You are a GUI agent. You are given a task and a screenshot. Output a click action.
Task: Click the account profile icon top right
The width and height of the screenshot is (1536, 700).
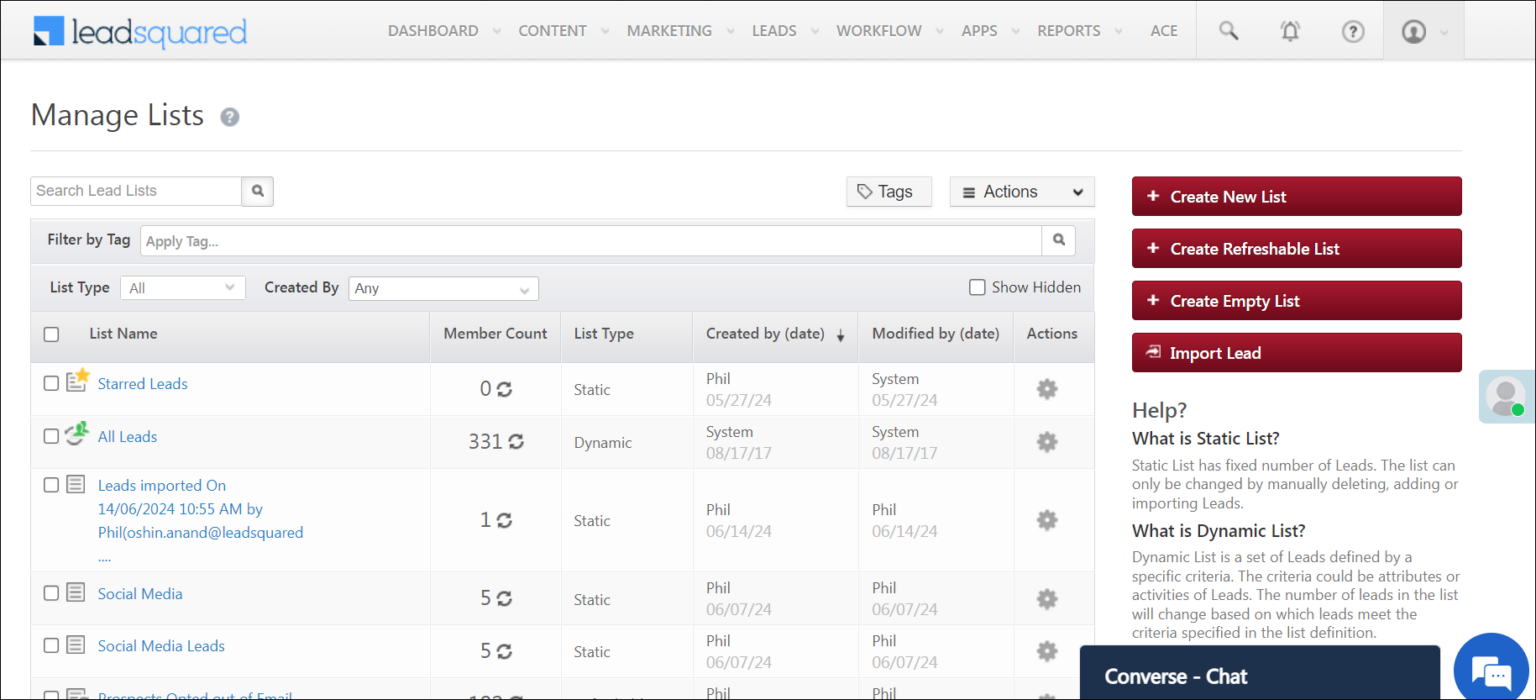point(1412,30)
